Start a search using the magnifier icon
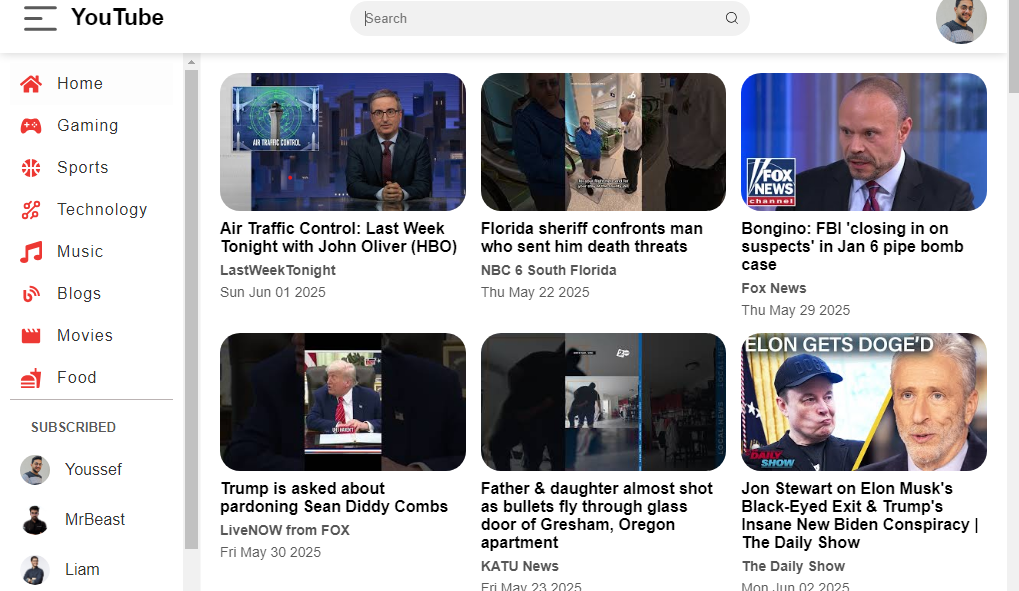 (732, 18)
